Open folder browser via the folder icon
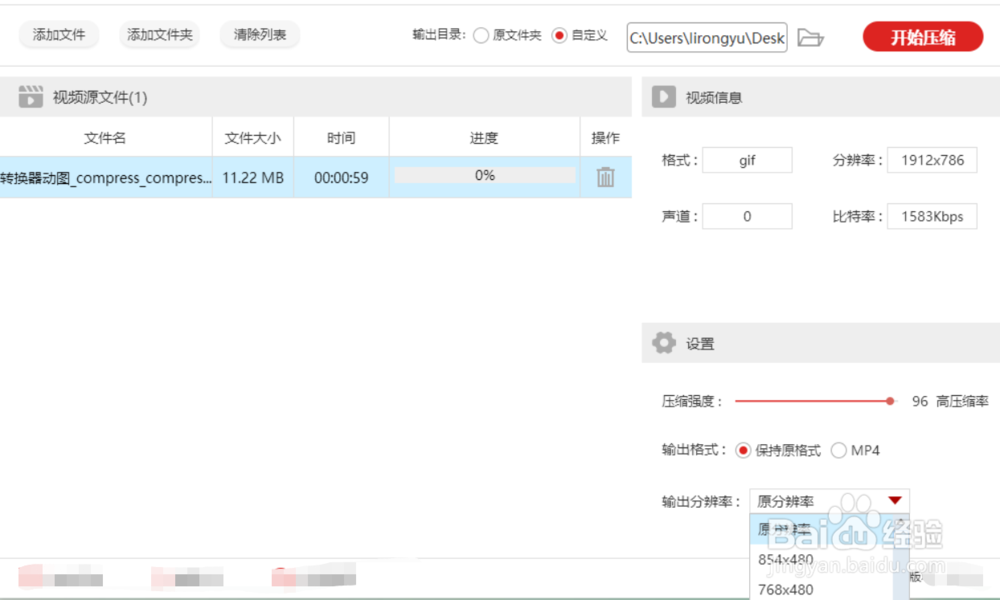The height and width of the screenshot is (600, 1000). 811,37
